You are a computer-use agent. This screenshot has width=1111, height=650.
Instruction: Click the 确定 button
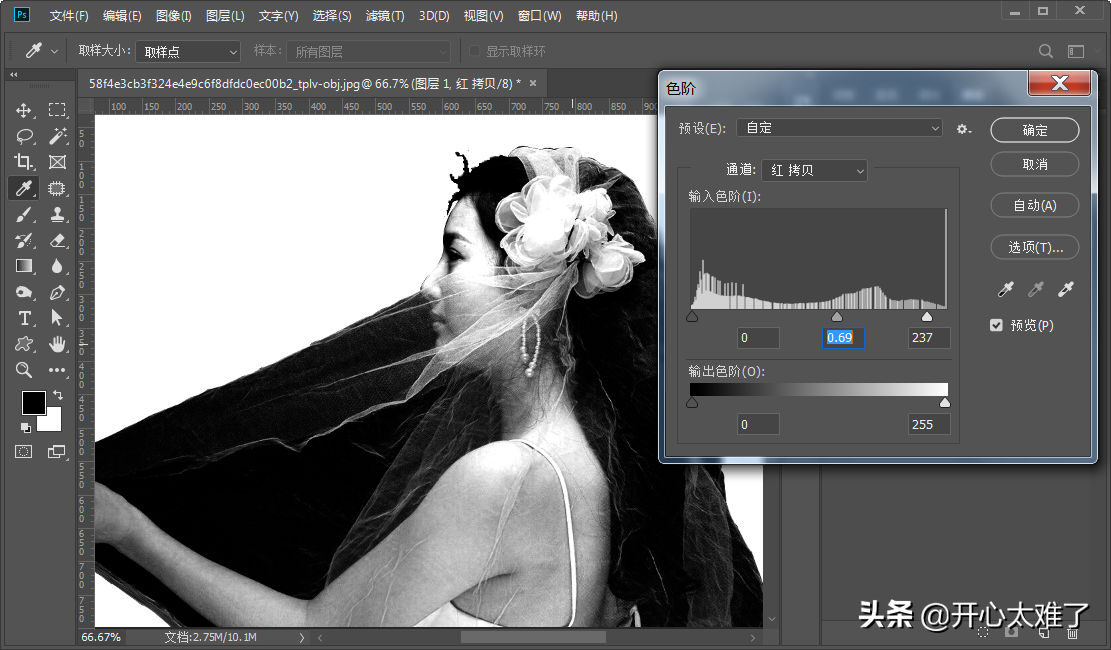pyautogui.click(x=1035, y=130)
